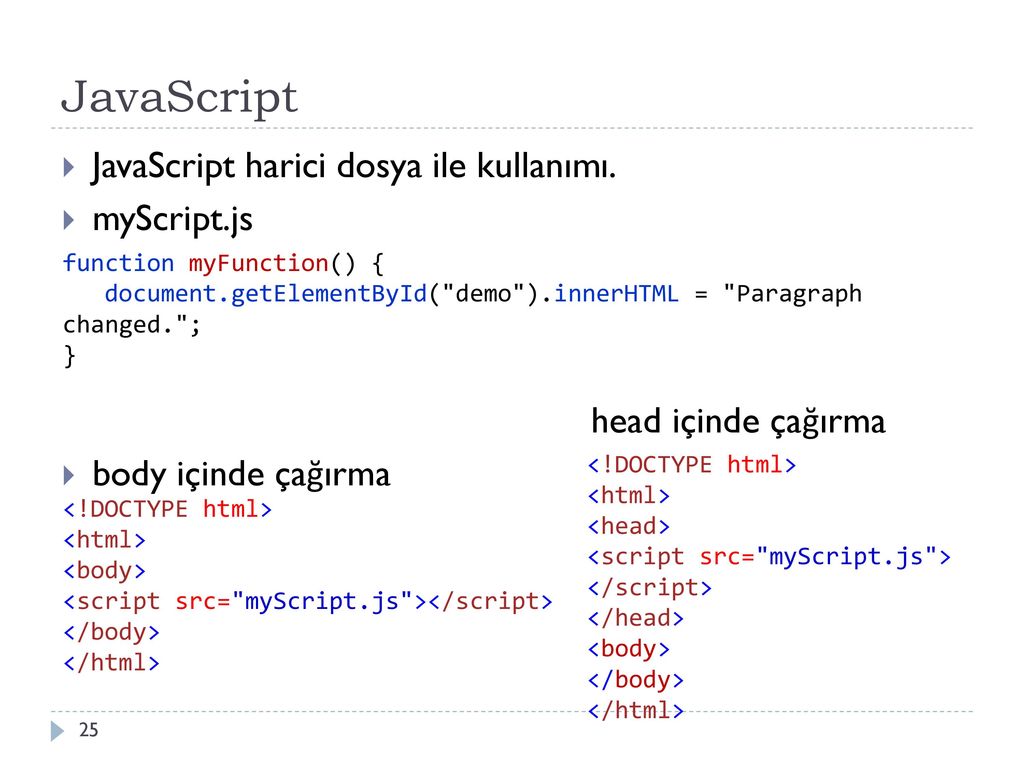Click '</body>' tag in left example

click(x=111, y=632)
